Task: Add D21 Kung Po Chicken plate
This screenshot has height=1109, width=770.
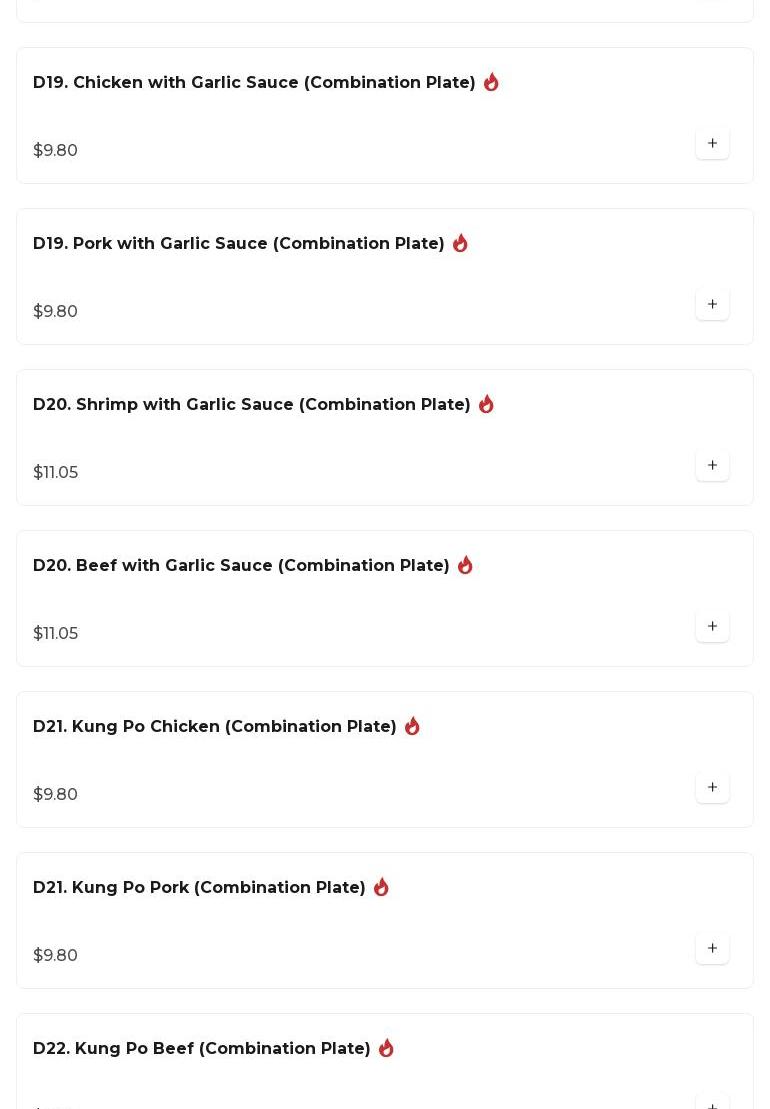Action: pos(712,788)
